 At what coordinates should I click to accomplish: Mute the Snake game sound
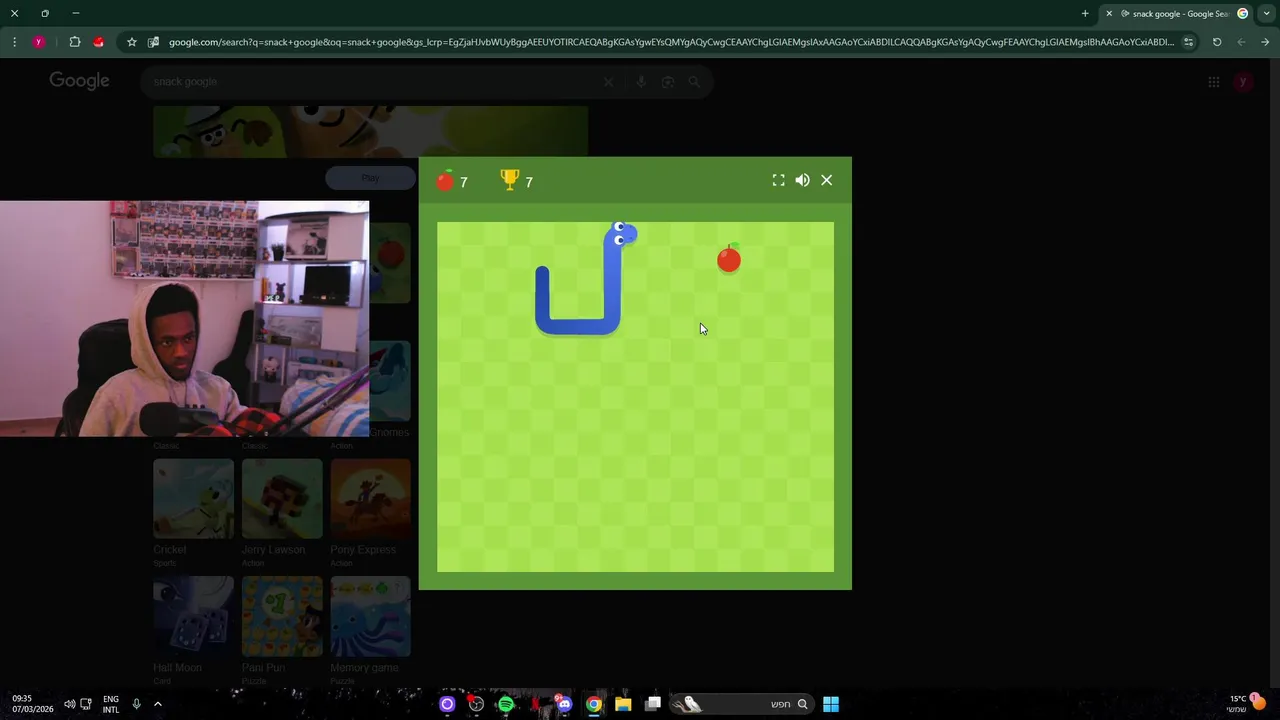tap(802, 180)
